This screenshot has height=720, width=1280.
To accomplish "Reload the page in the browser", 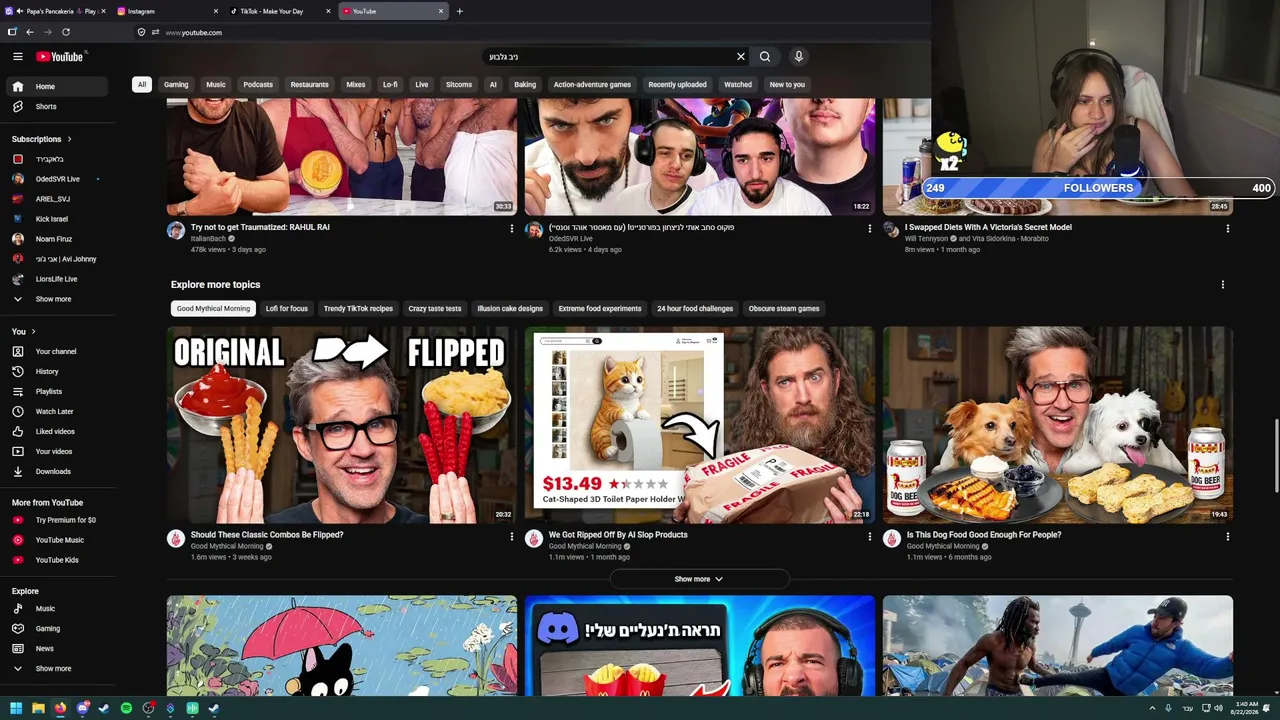I will tap(66, 32).
